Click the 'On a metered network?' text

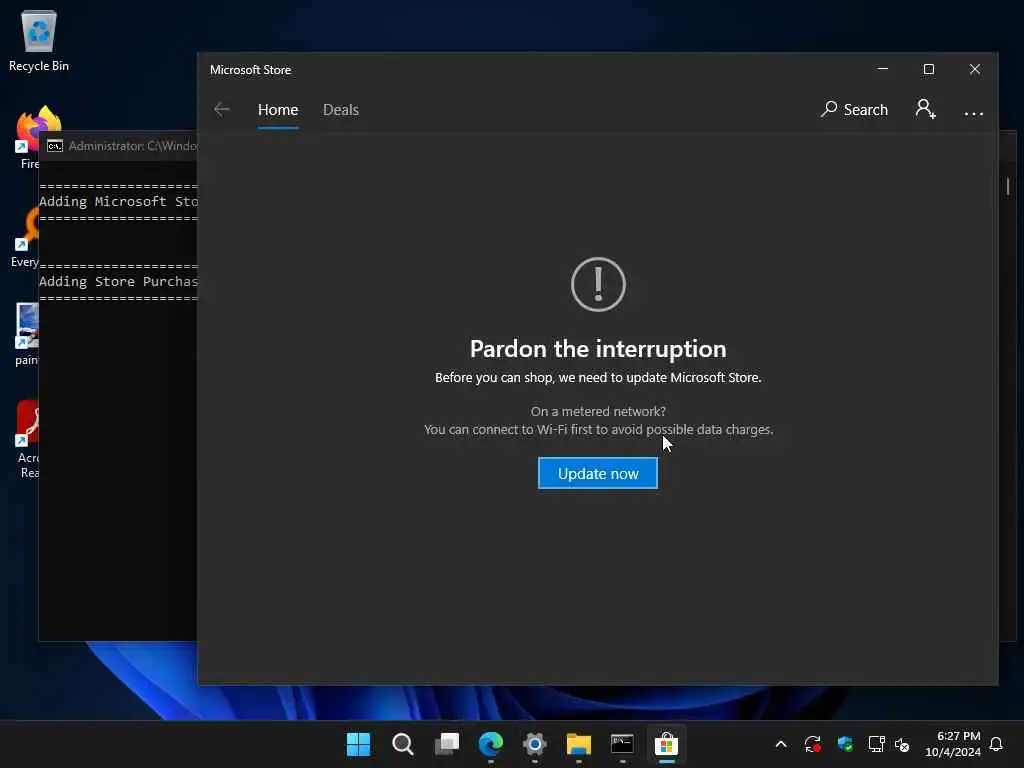click(598, 411)
